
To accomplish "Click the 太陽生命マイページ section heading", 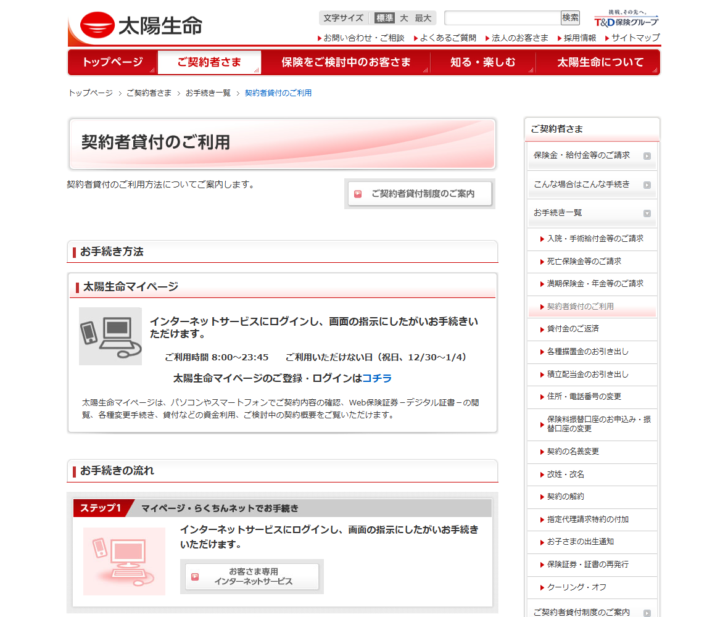I will click(130, 287).
